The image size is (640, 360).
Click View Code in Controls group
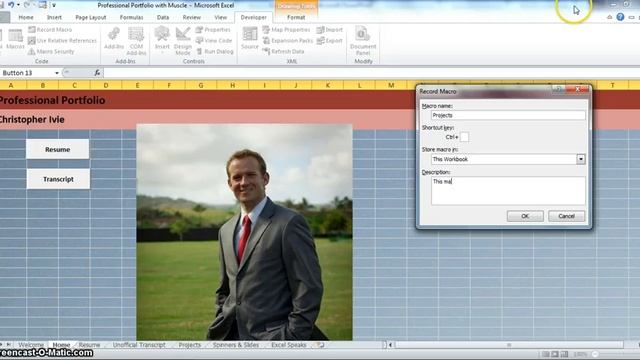(214, 40)
